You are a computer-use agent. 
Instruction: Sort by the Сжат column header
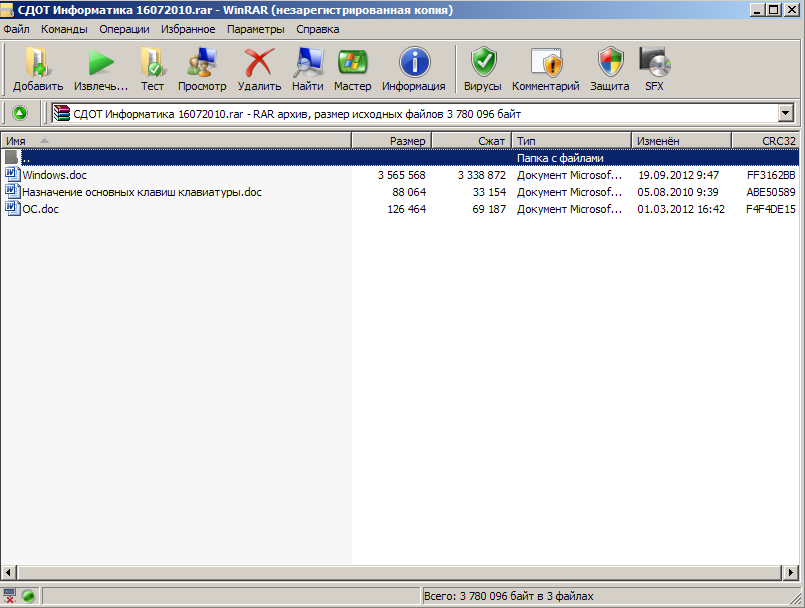point(471,141)
